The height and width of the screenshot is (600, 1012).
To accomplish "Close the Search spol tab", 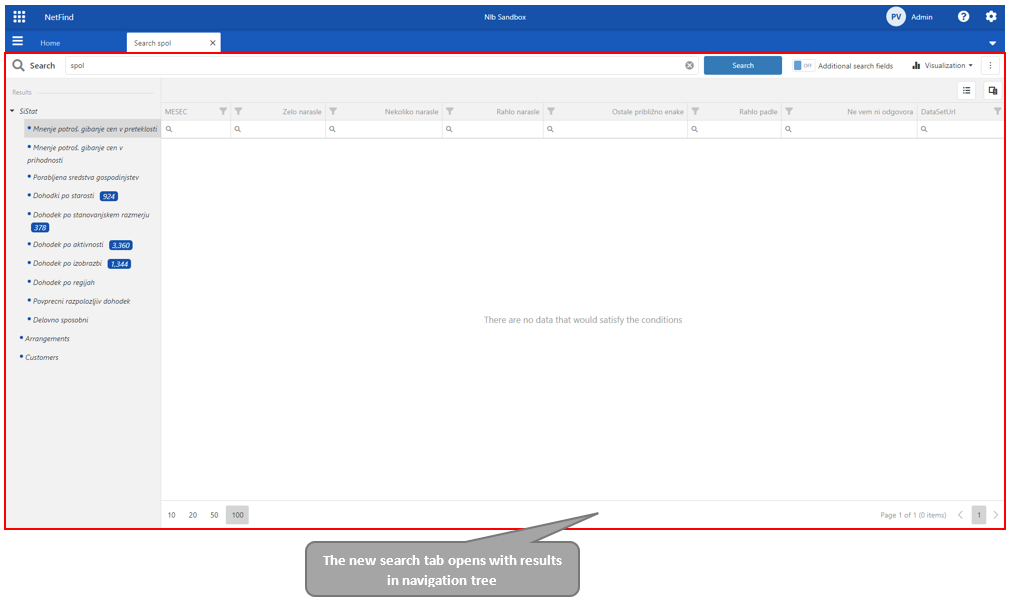I will pos(212,43).
